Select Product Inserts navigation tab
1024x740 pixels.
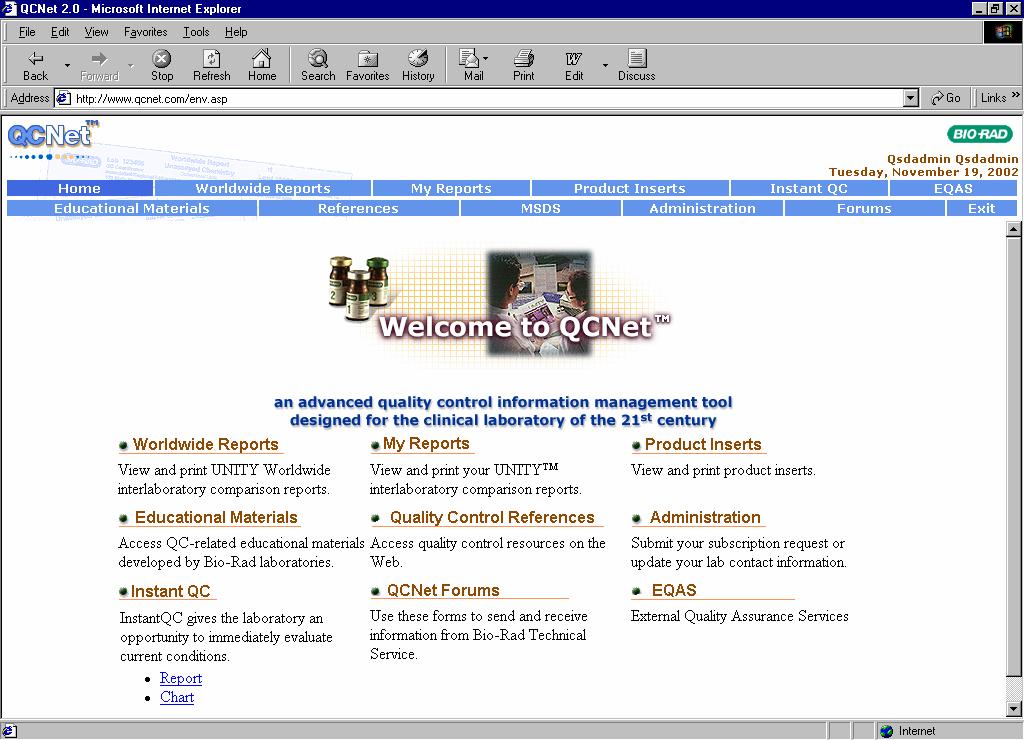[x=630, y=188]
